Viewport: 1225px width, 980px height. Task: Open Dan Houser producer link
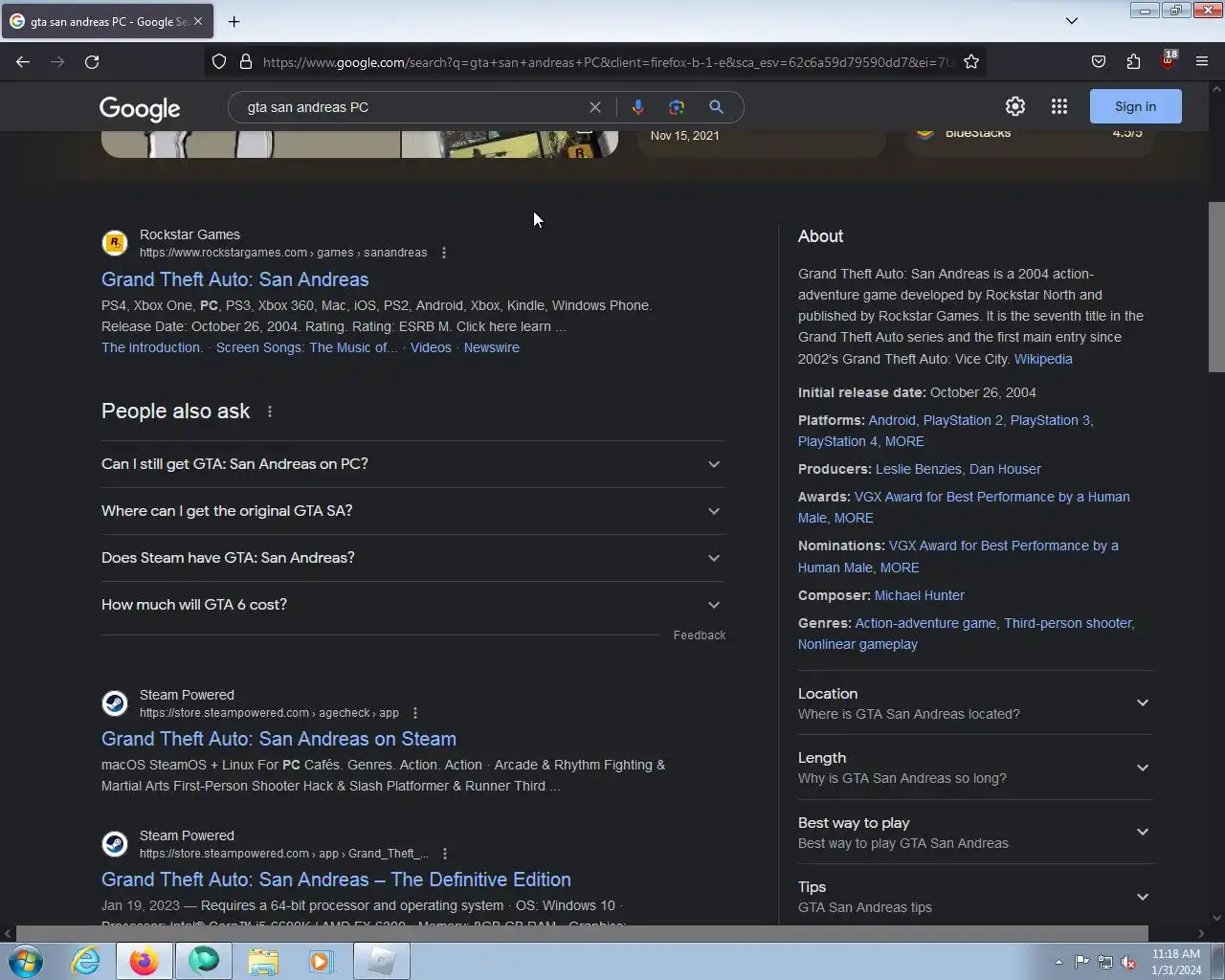pos(1005,469)
